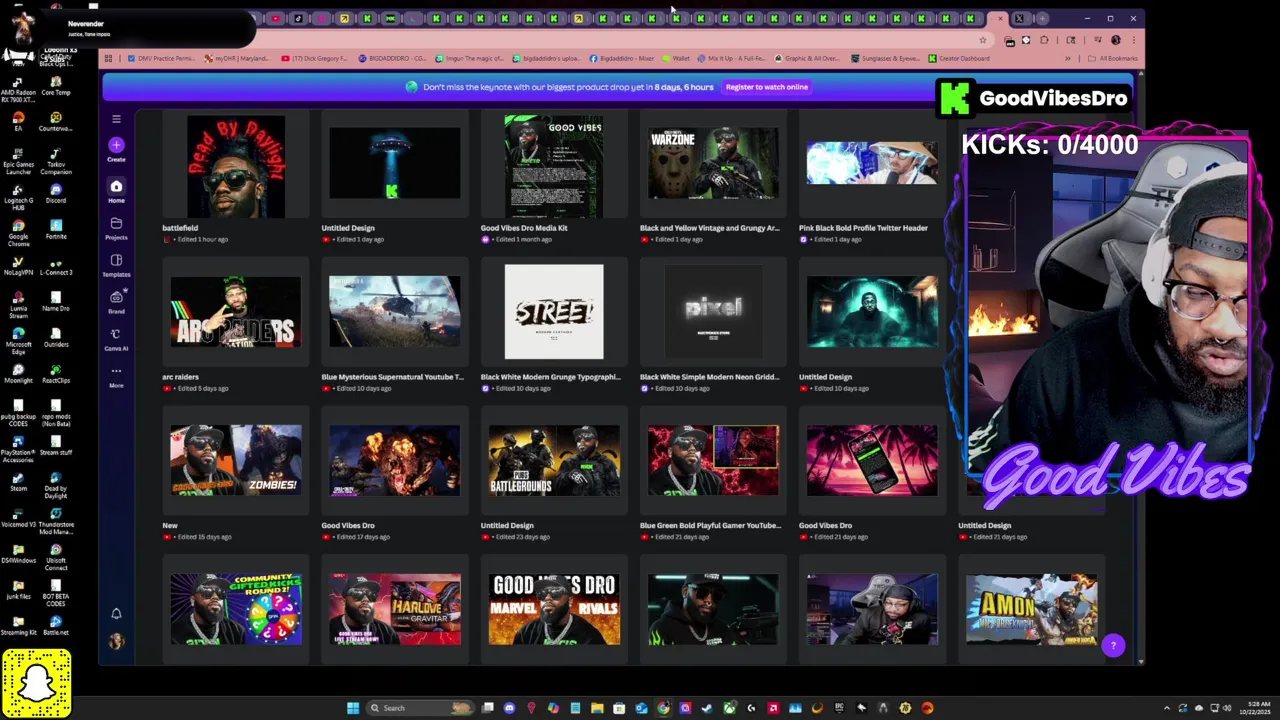Open the Sunglasses & Eyewear bookmark
The height and width of the screenshot is (720, 1280).
(x=886, y=58)
